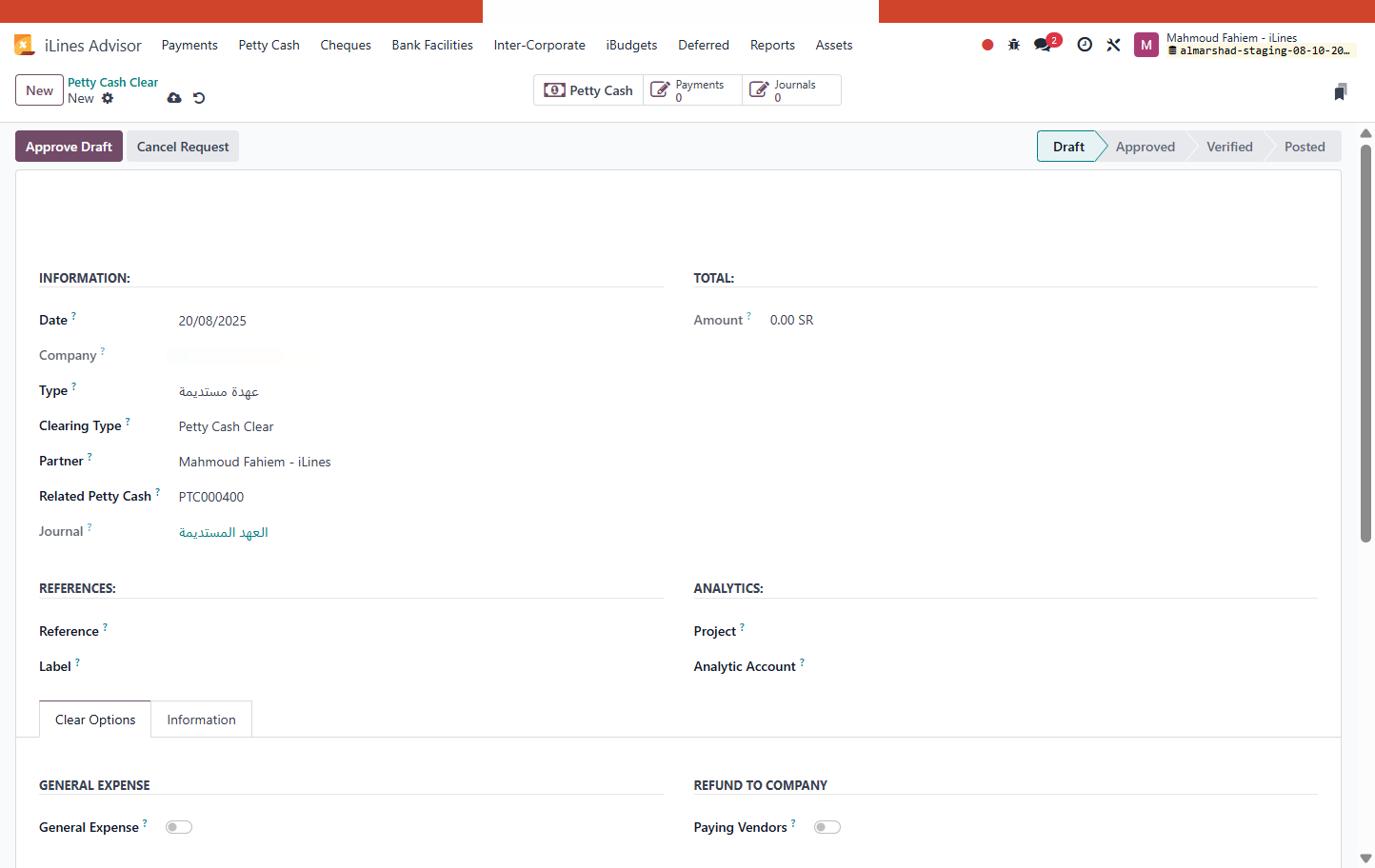1375x868 pixels.
Task: Click the red recording indicator icon
Action: click(987, 45)
